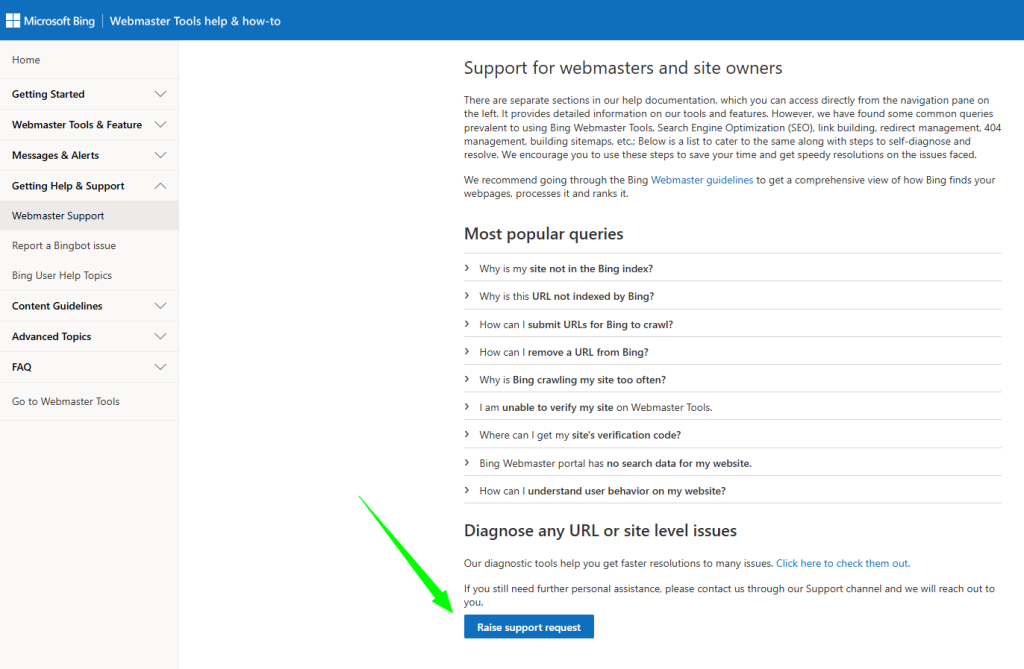The height and width of the screenshot is (669, 1024).
Task: Expand 'Why is my site not in the Bing index?'
Action: tap(566, 269)
